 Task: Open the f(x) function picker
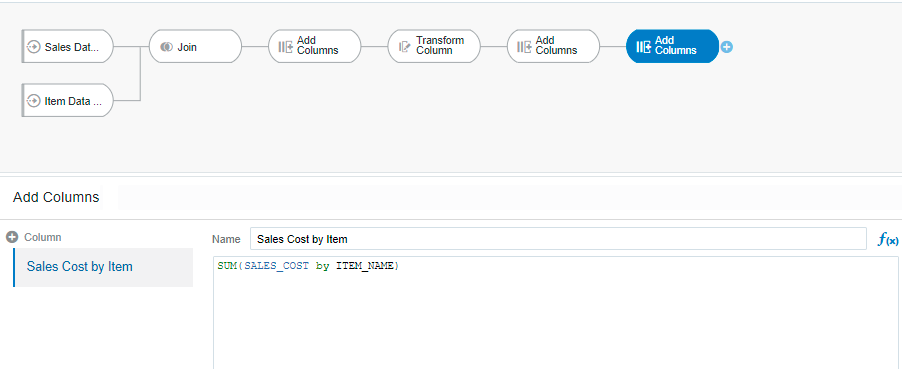point(888,239)
